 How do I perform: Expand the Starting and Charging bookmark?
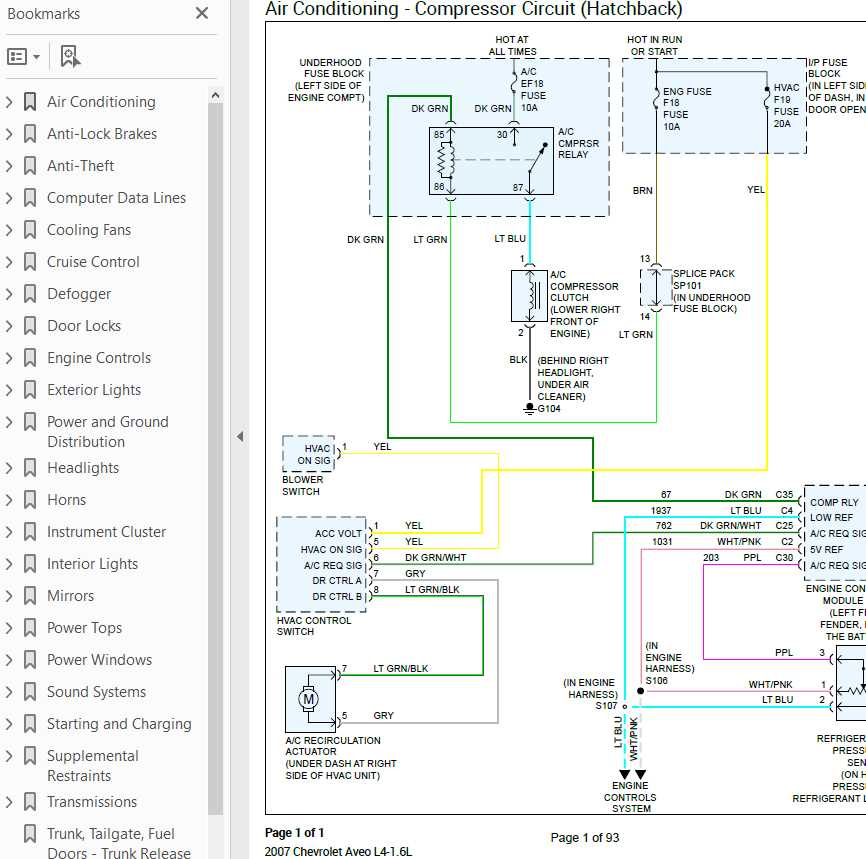tap(9, 725)
